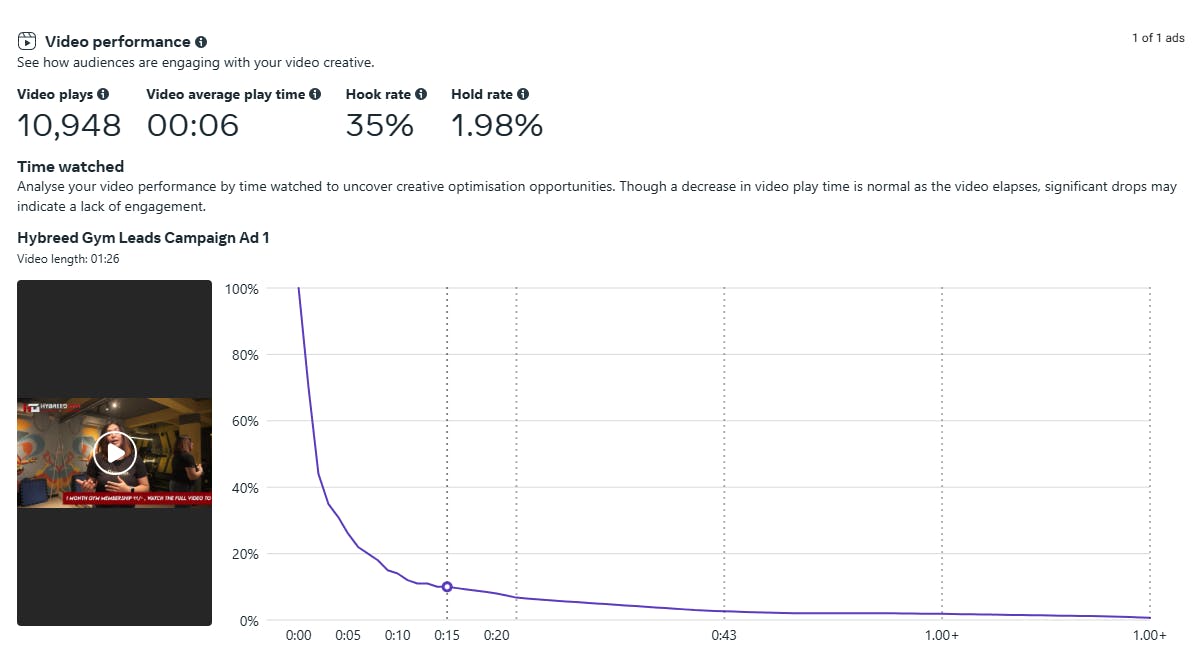Screen dimensions: 1200x665
Task: Click the 00:06 average play time value
Action: click(193, 126)
